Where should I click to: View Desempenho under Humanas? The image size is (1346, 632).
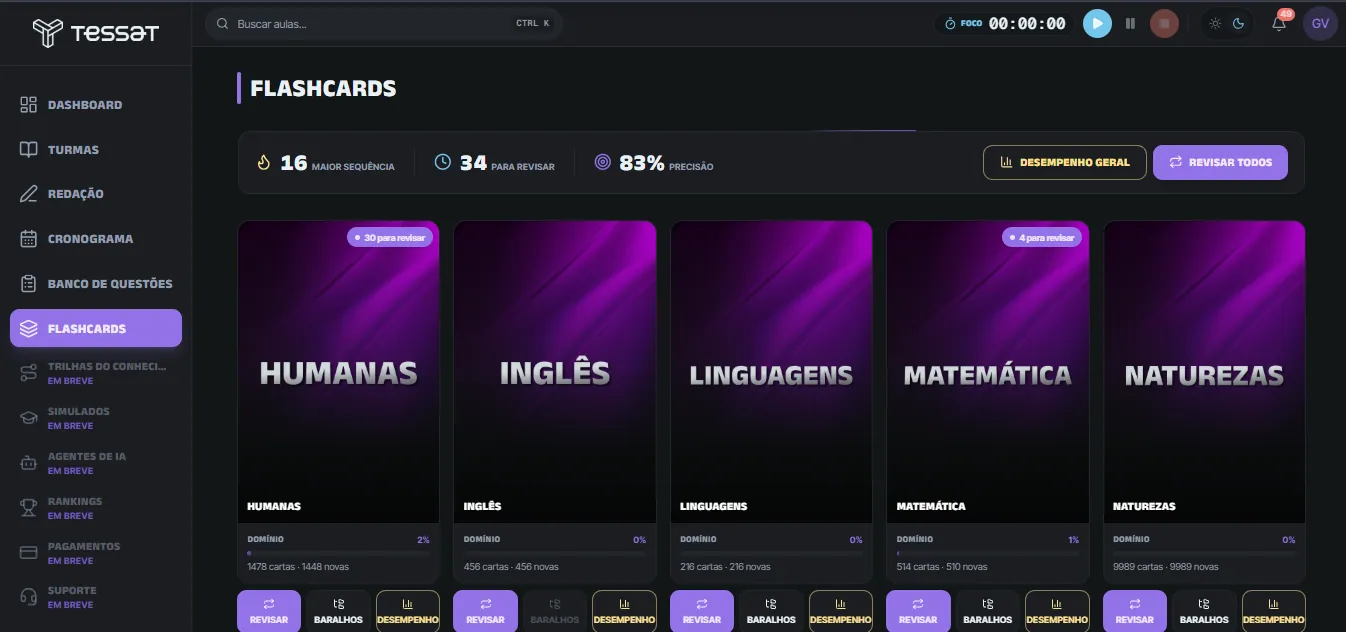408,611
